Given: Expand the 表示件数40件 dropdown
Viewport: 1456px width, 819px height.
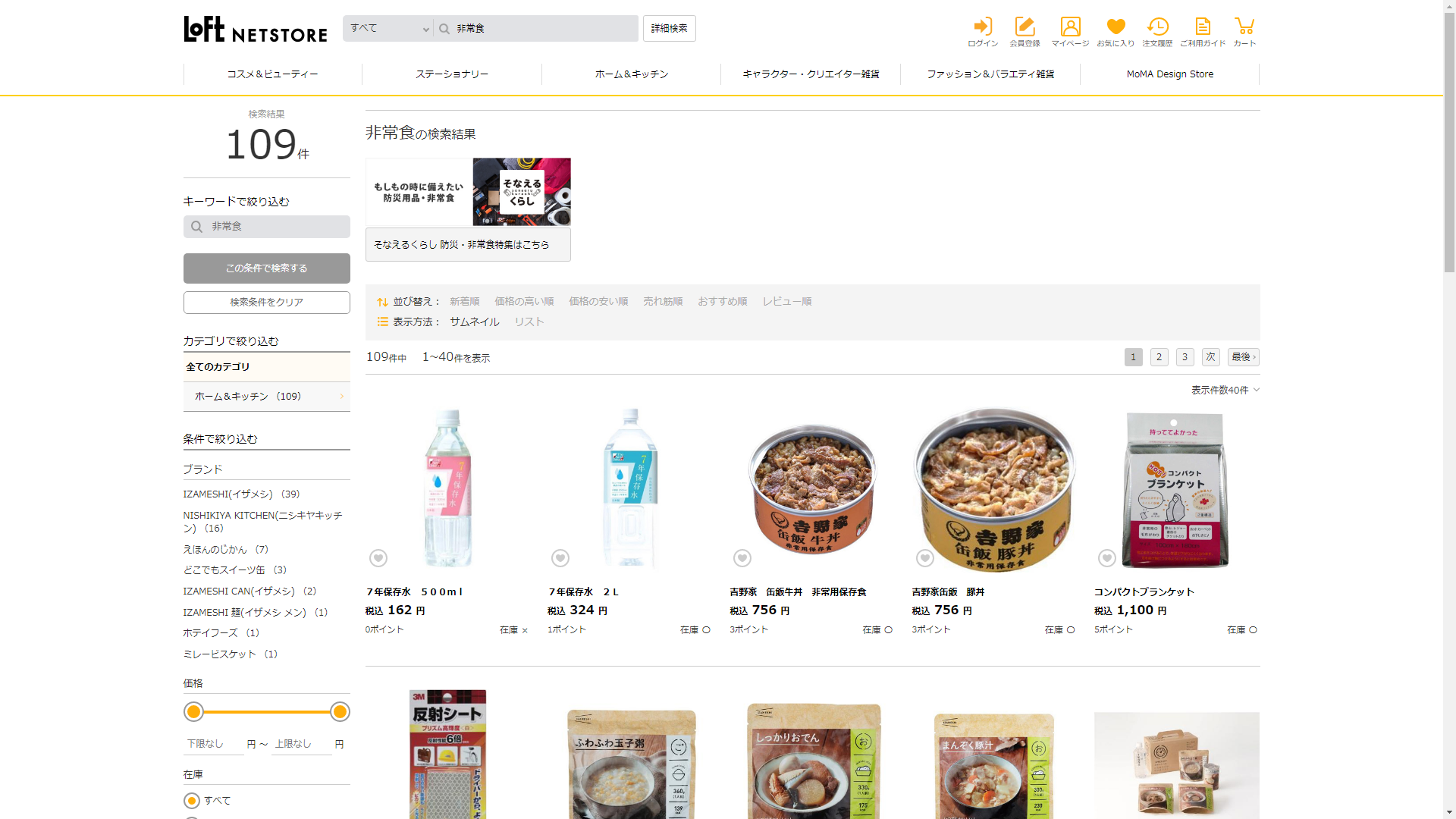Looking at the screenshot, I should click(1225, 390).
